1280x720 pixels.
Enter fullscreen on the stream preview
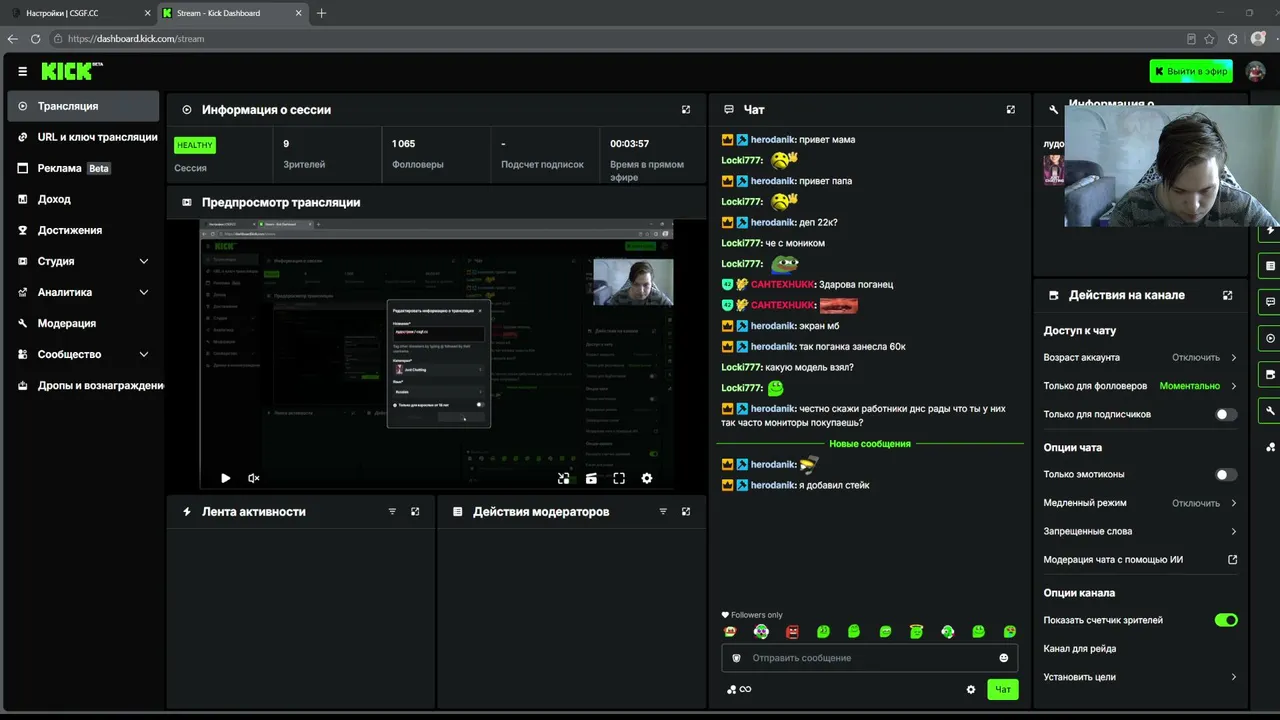[x=619, y=479]
